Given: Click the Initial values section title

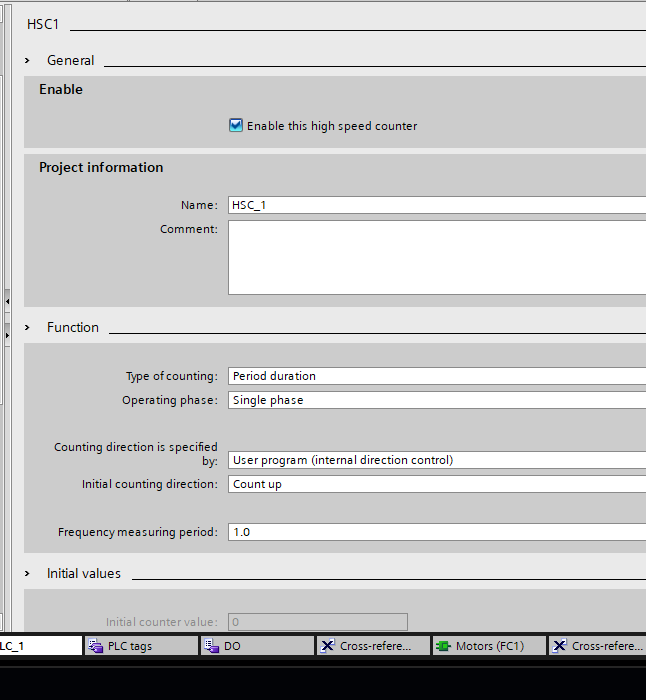Looking at the screenshot, I should [x=84, y=573].
